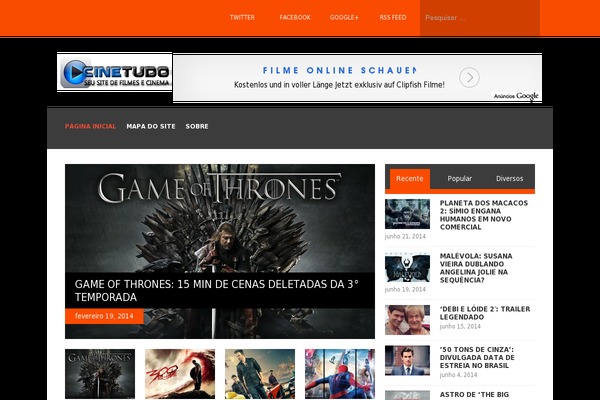Open Malévola Susana Vieira article title
Screen dimensions: 600x400
(476, 268)
